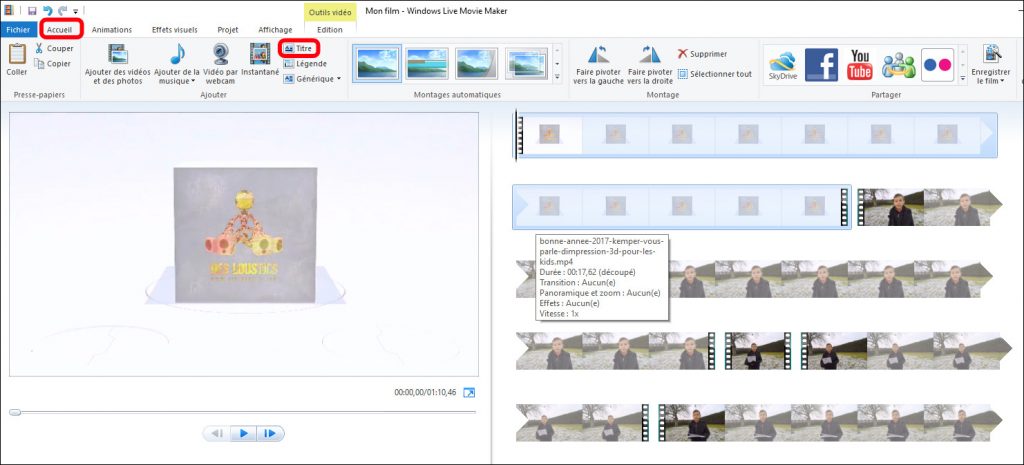Open the Effets visuels tab
1024x465 pixels.
pos(174,30)
